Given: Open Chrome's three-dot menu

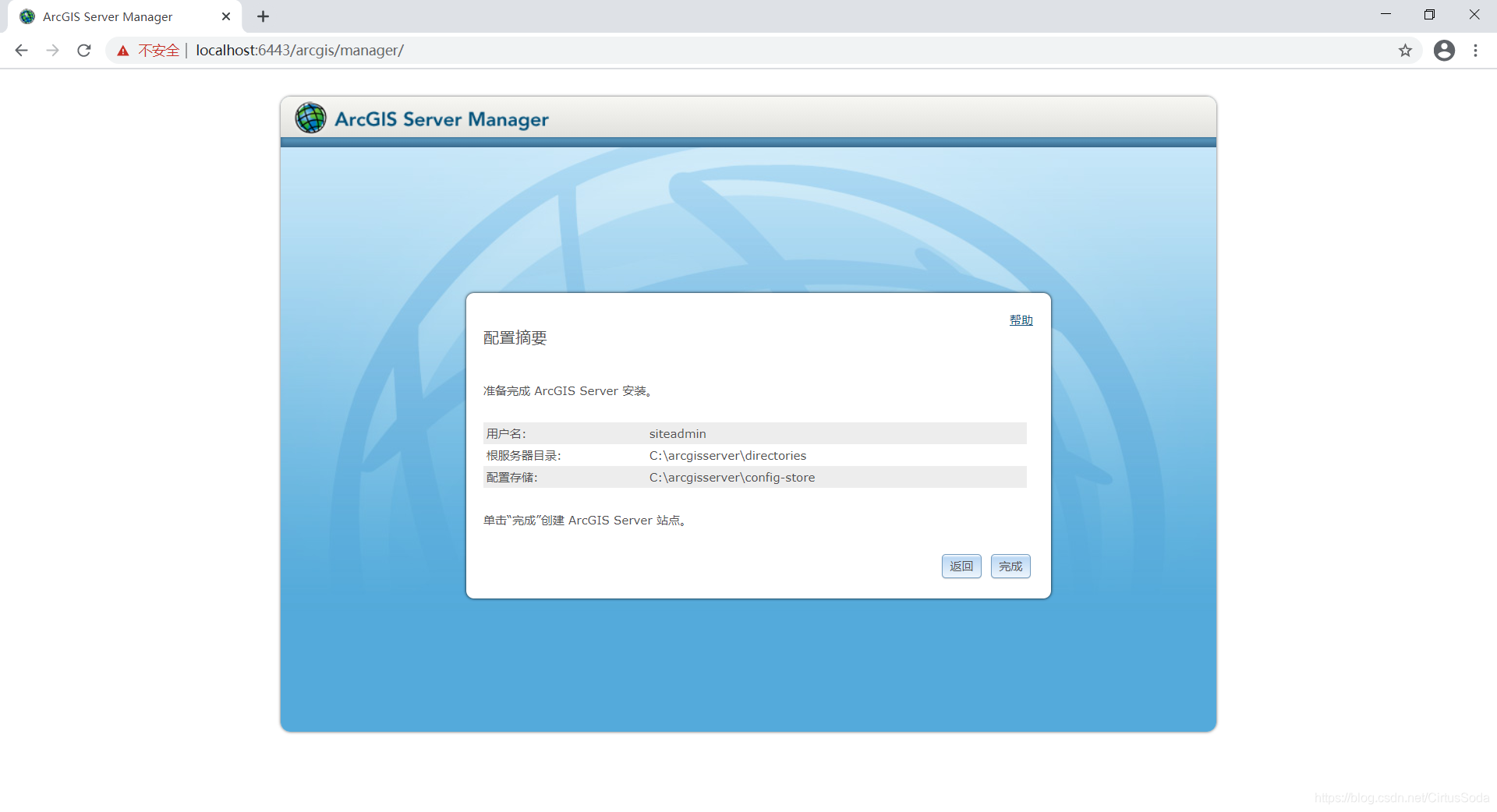Looking at the screenshot, I should point(1475,51).
